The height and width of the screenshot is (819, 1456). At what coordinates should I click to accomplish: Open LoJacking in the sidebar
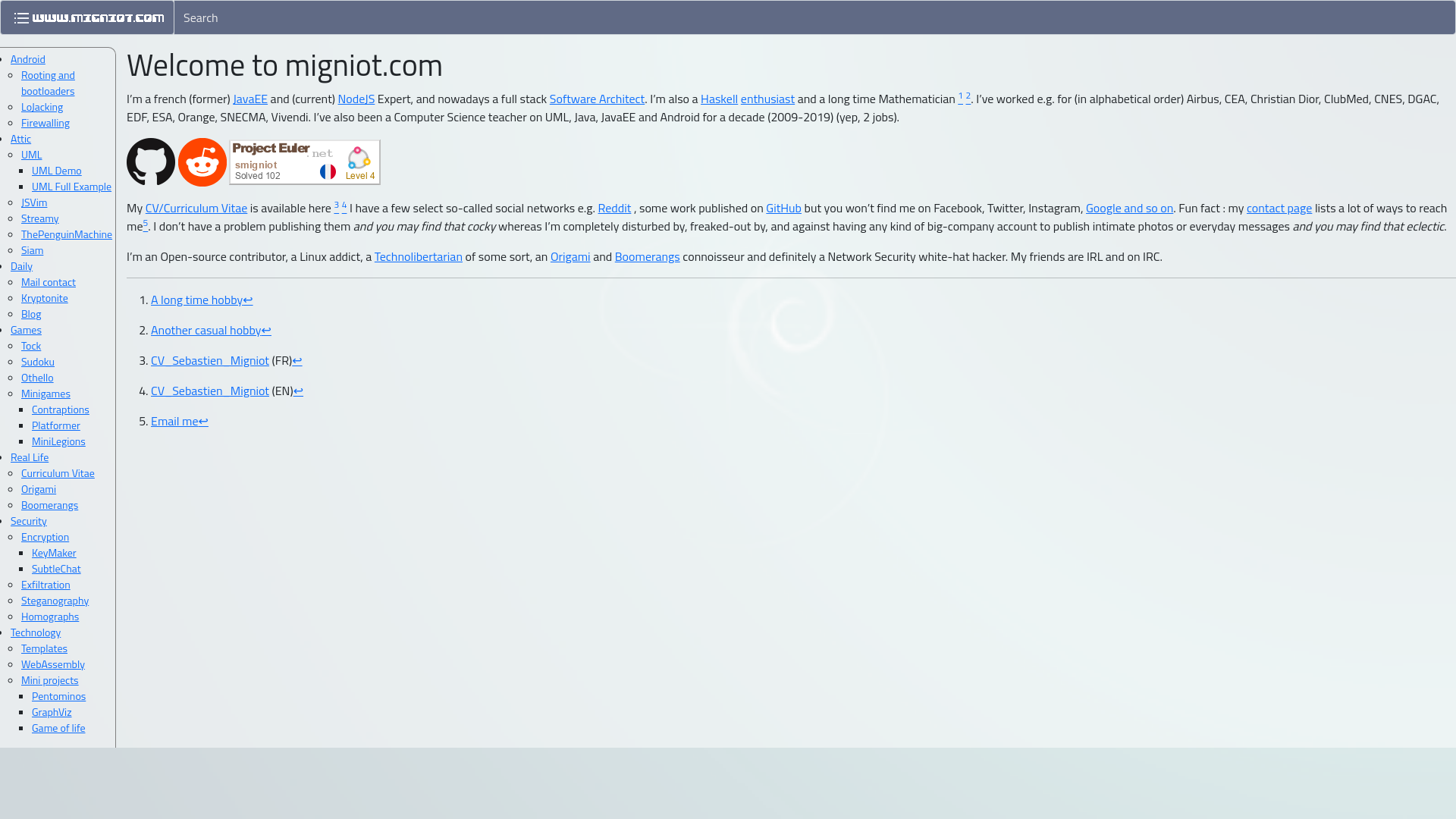click(x=42, y=107)
